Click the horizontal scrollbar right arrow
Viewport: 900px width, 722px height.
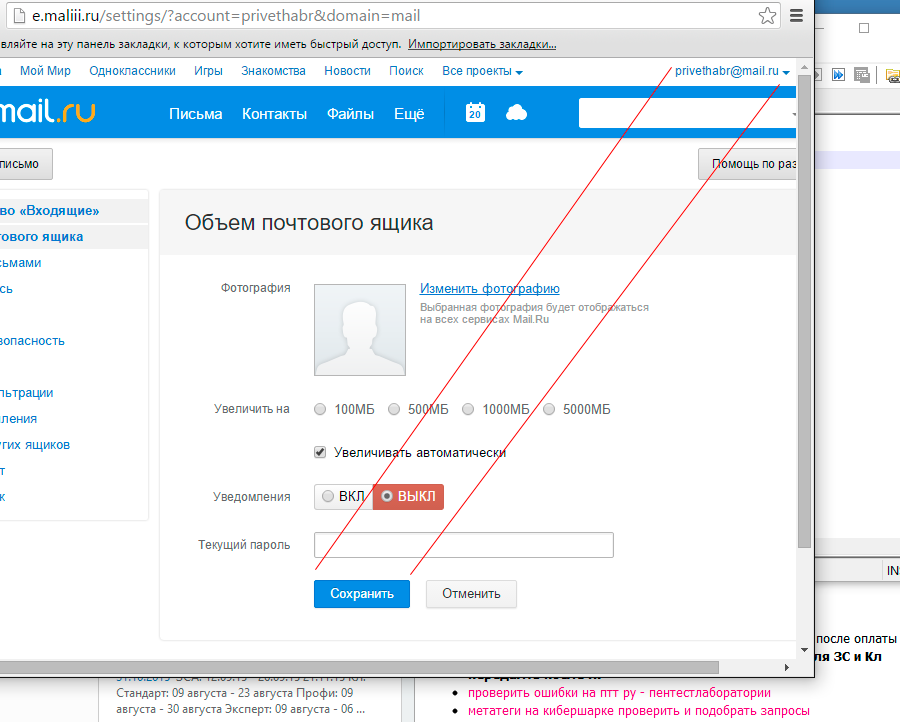(x=787, y=667)
